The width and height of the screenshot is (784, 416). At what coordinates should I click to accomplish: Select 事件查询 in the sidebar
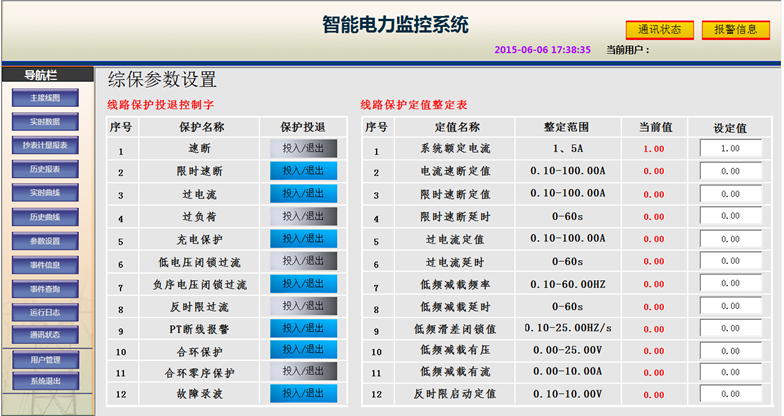[x=45, y=289]
